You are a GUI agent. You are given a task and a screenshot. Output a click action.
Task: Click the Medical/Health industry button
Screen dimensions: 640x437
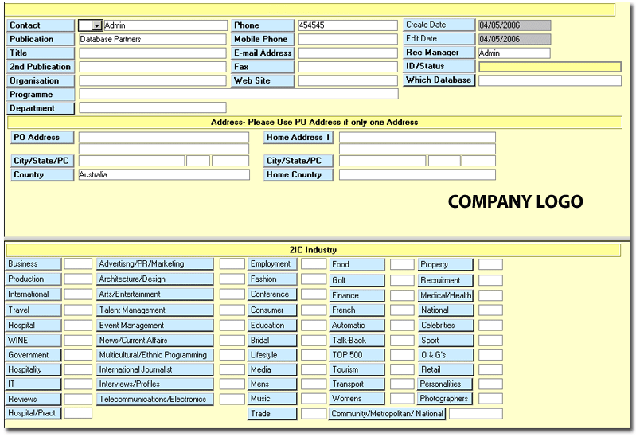[446, 295]
